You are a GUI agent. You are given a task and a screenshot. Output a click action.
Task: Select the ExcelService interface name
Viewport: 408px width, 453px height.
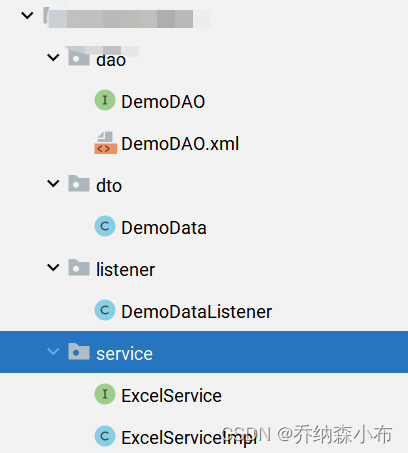(x=171, y=396)
